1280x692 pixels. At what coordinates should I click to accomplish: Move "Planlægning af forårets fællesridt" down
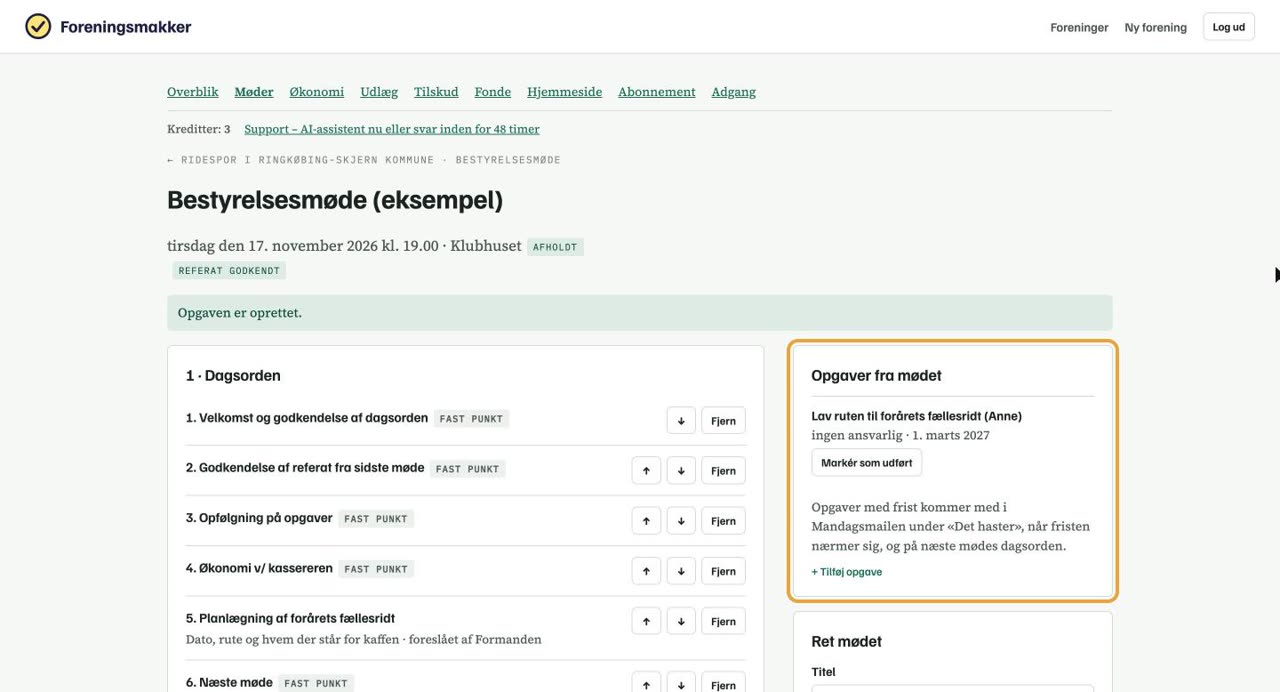click(x=681, y=621)
